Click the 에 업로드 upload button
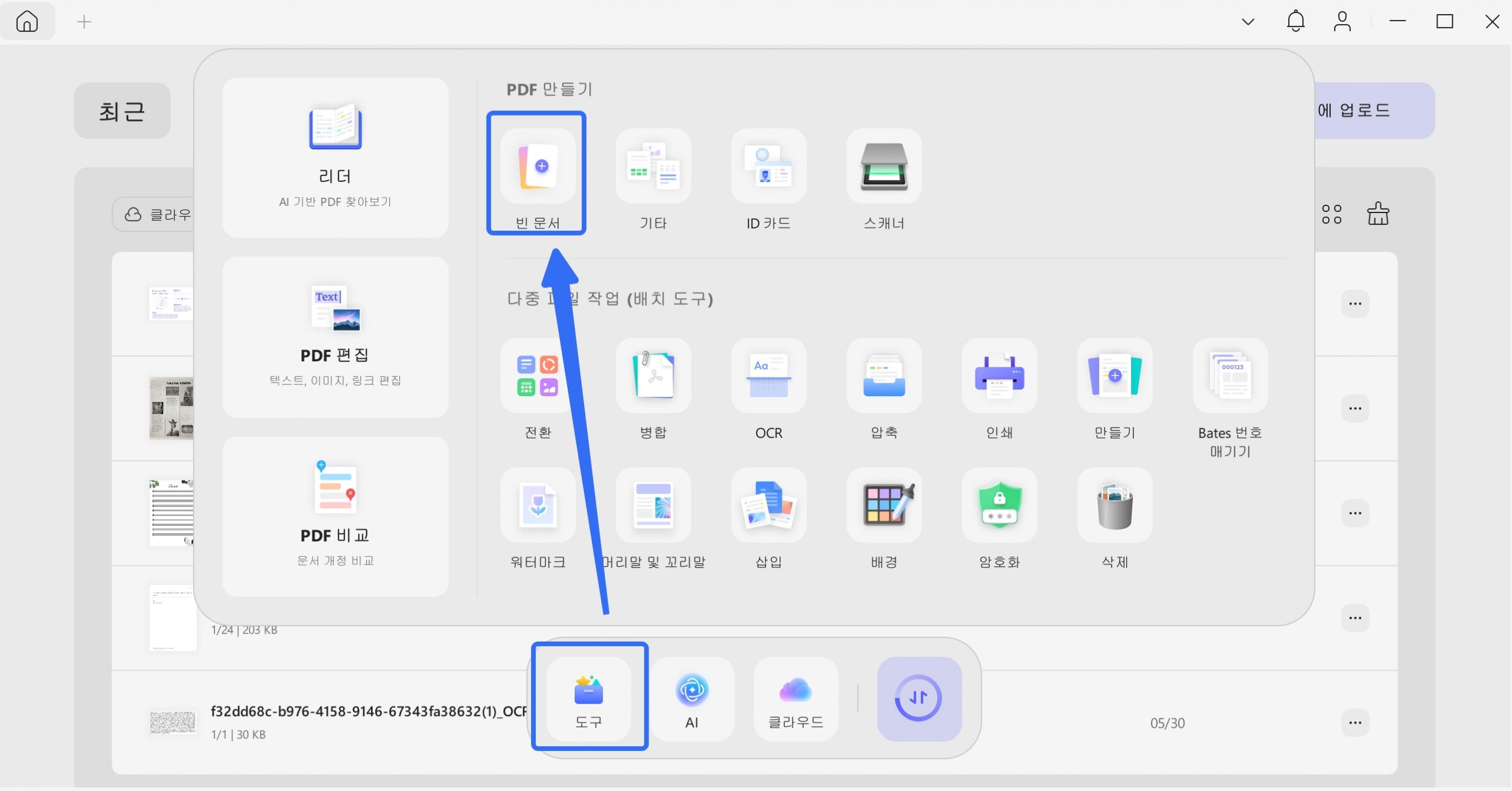The image size is (1512, 791). click(1375, 110)
